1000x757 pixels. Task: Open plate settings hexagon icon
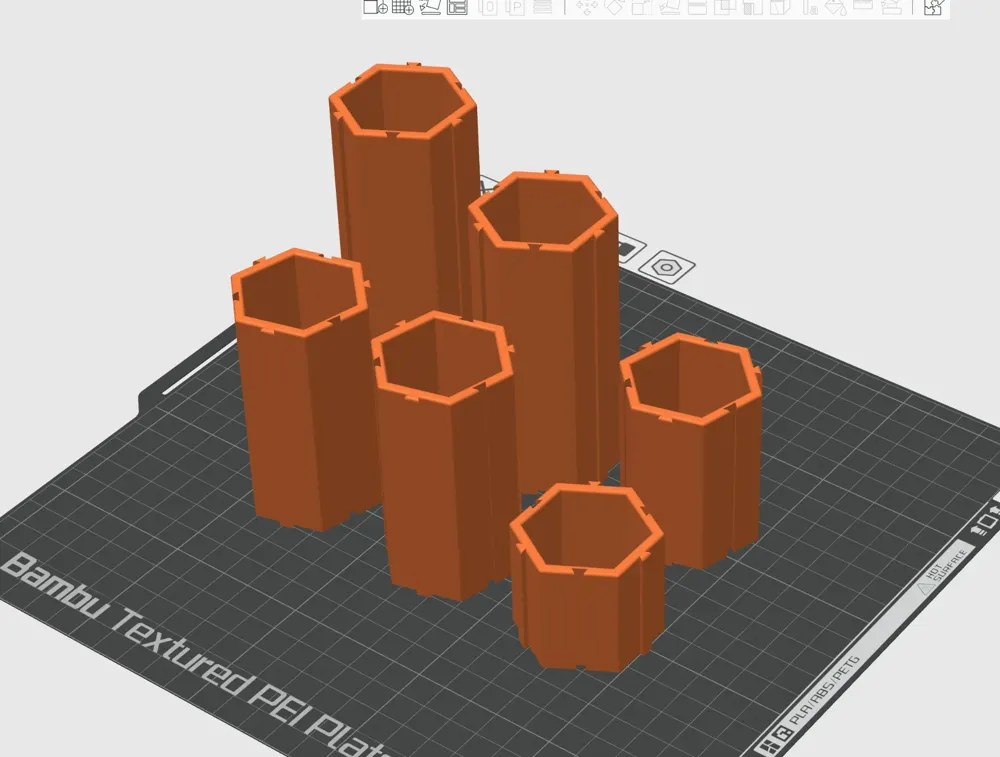(x=667, y=267)
